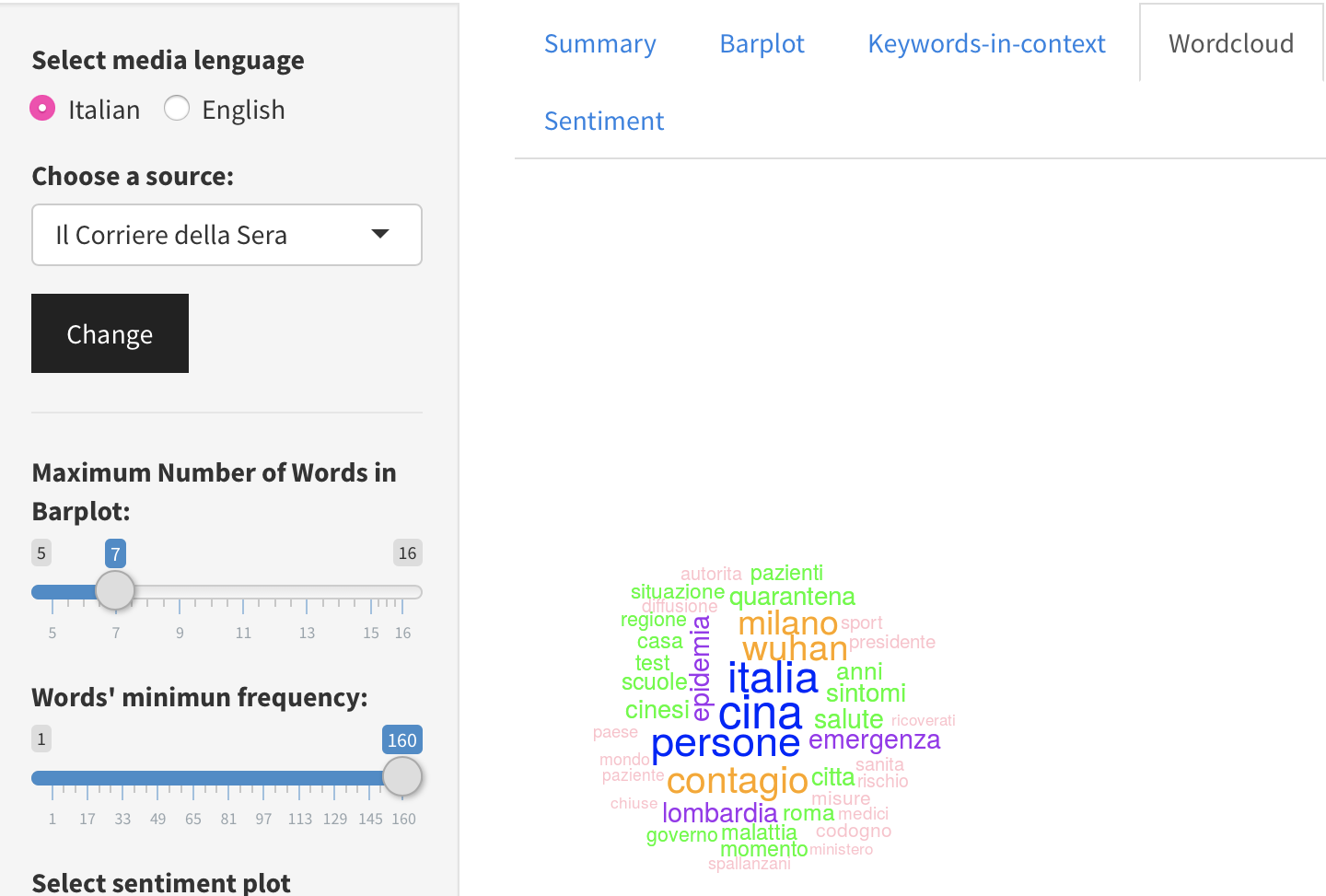
Task: View the Keywords-in-context tab
Action: click(x=985, y=43)
